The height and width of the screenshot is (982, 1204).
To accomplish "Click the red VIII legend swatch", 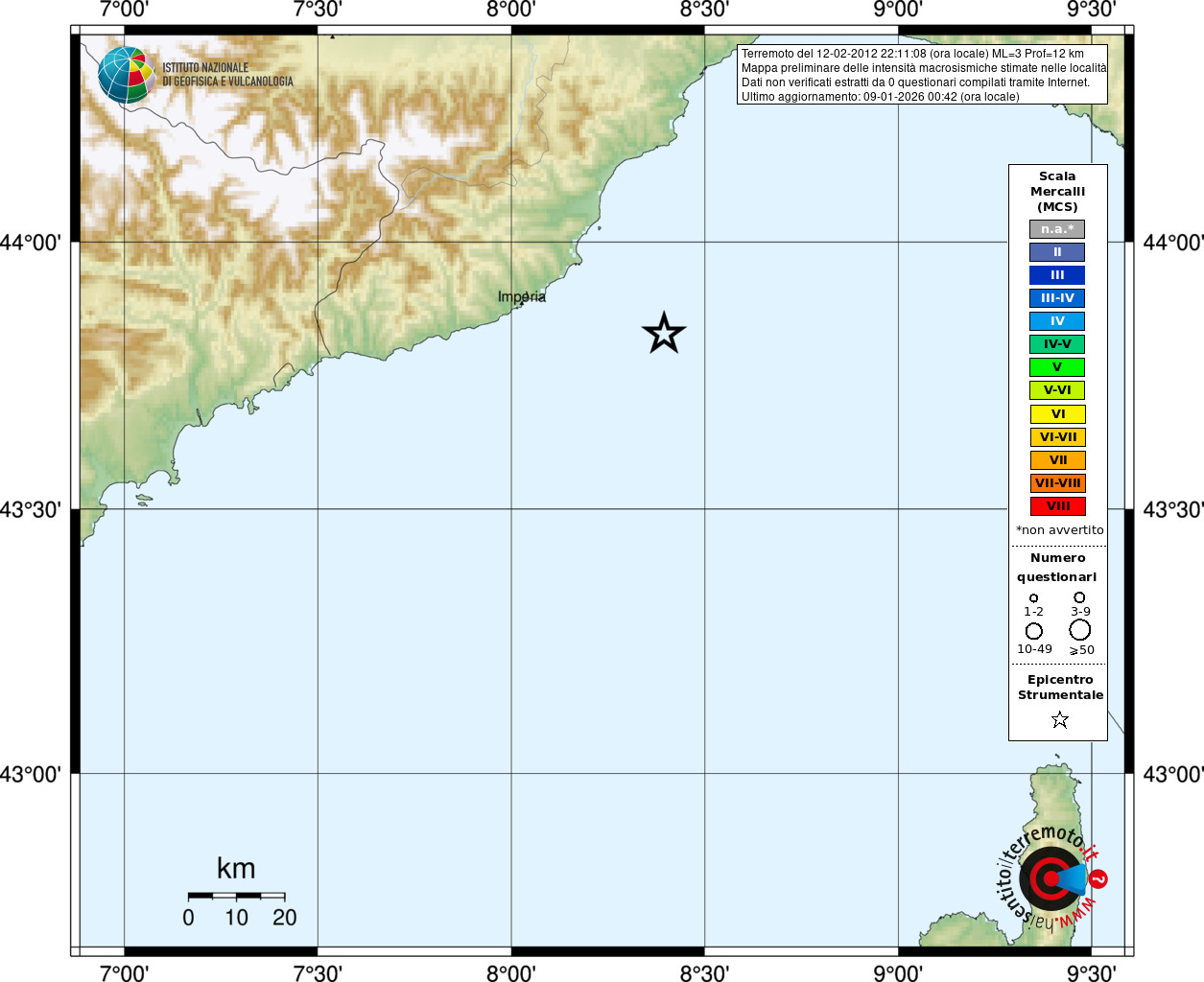I will click(x=1058, y=506).
